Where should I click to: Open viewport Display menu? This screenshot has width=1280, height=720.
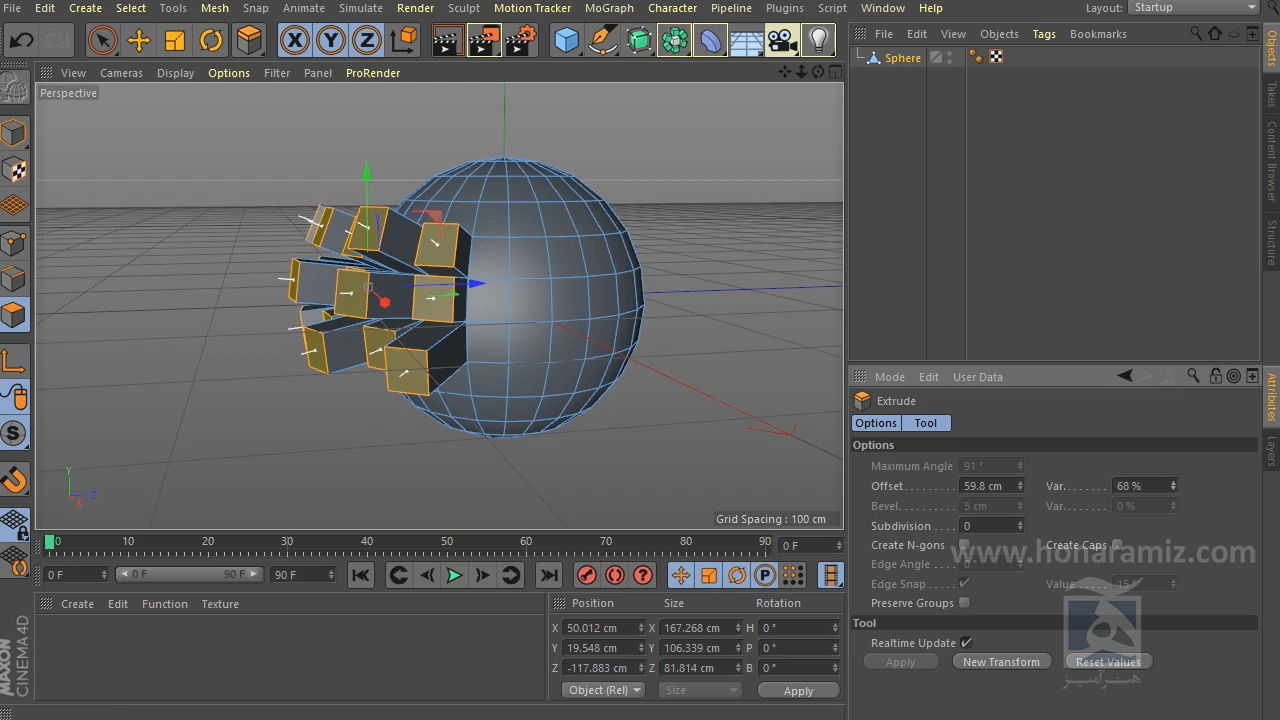(x=175, y=73)
